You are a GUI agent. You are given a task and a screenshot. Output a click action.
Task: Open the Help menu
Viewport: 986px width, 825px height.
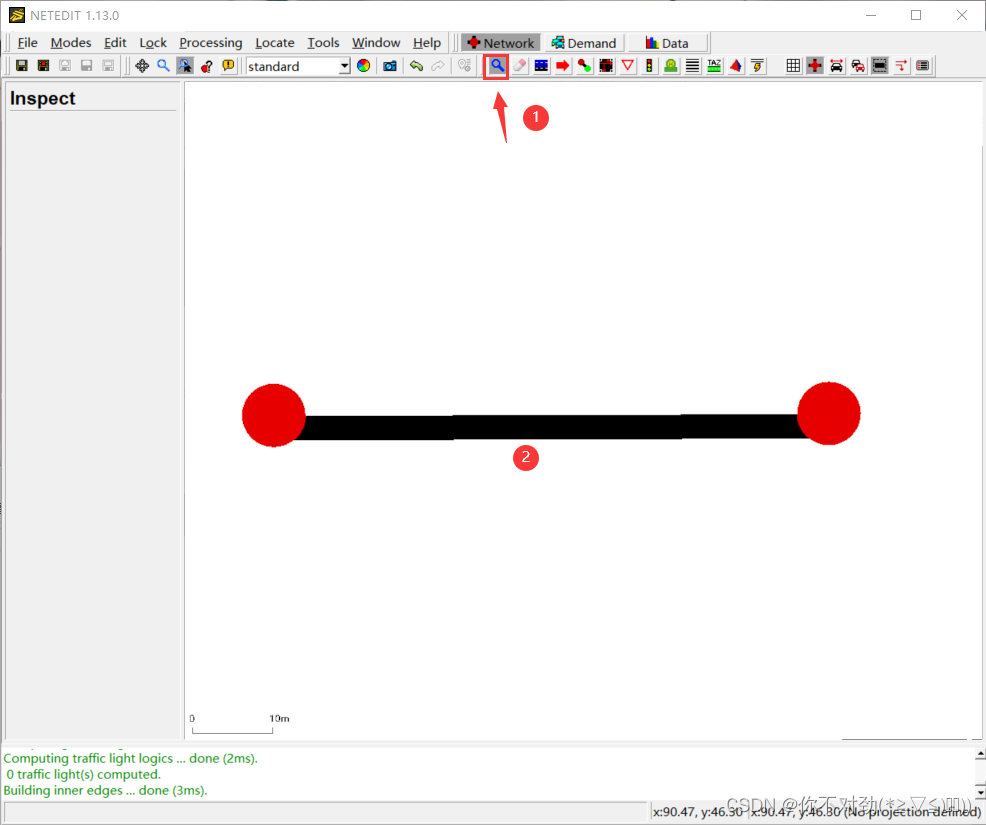[x=427, y=43]
